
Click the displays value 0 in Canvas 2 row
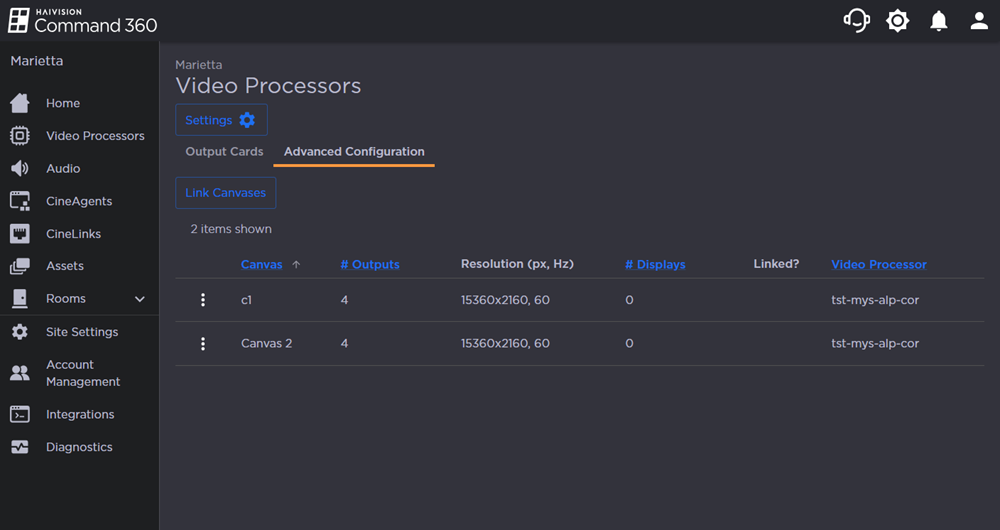pyautogui.click(x=629, y=343)
